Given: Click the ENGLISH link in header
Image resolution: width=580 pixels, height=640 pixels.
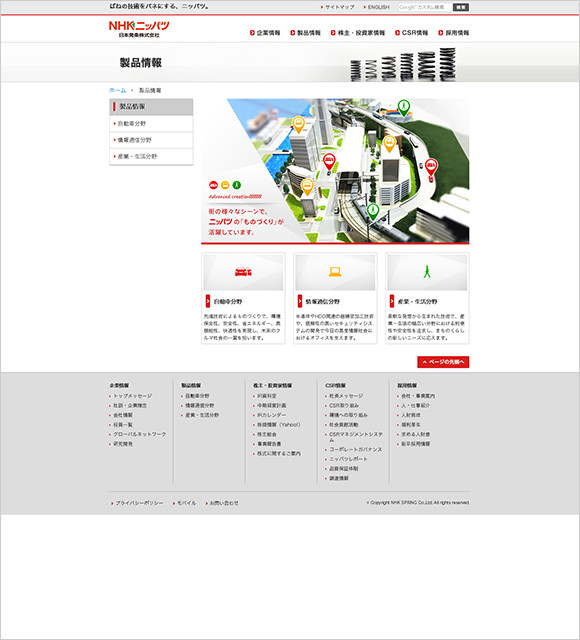Looking at the screenshot, I should 376,7.
